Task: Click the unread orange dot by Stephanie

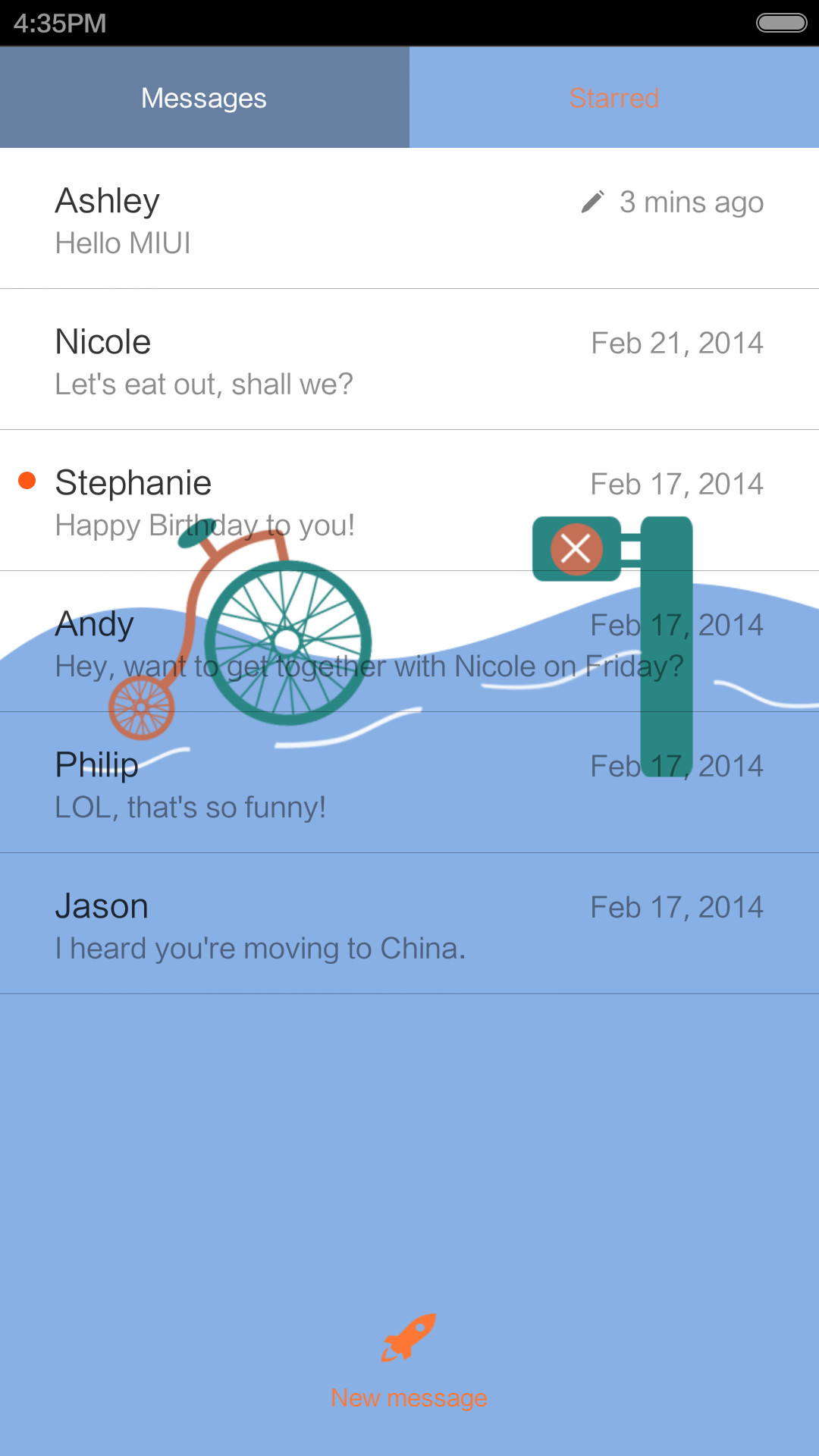Action: pos(27,480)
